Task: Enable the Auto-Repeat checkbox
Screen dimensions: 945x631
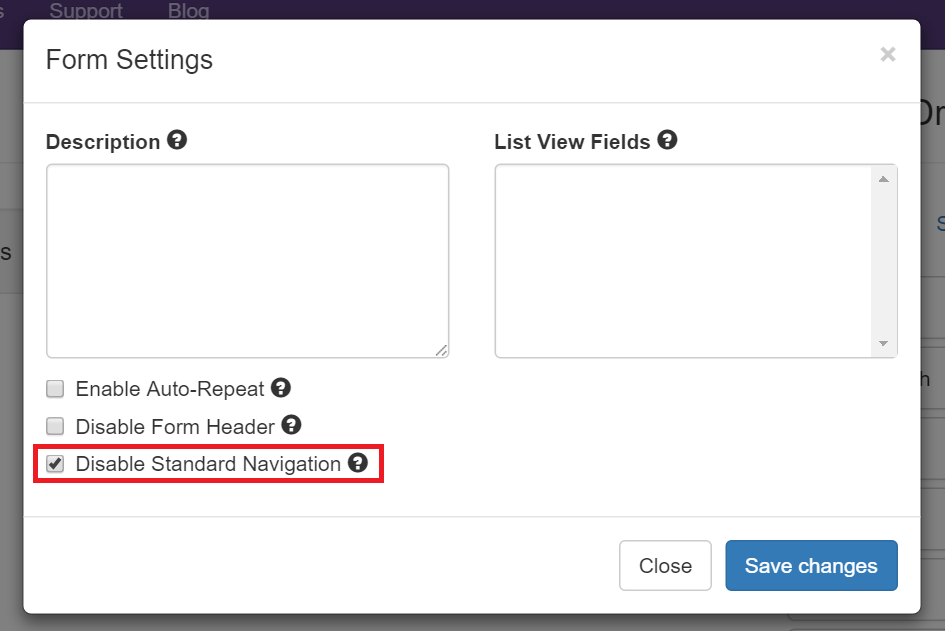Action: (56, 389)
